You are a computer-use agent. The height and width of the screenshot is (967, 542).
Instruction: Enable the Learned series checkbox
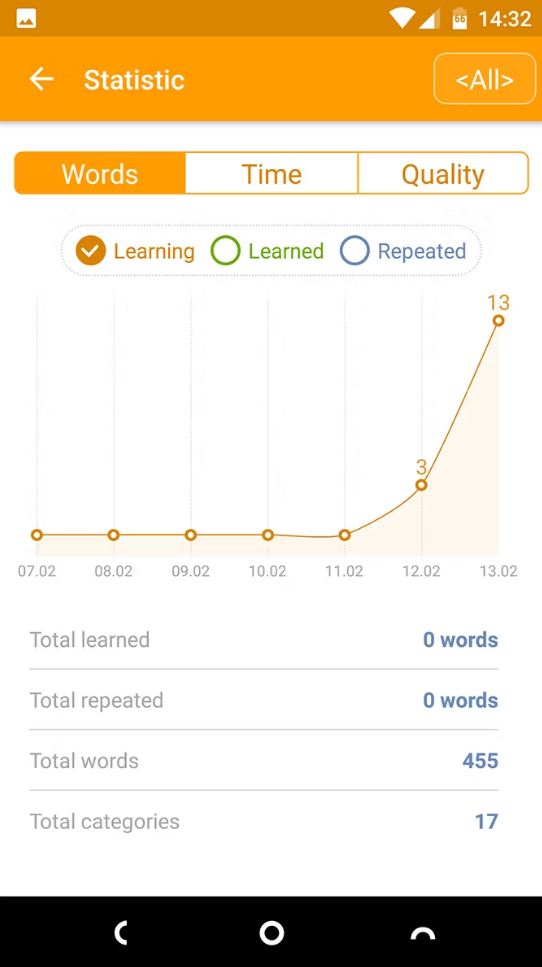point(225,251)
